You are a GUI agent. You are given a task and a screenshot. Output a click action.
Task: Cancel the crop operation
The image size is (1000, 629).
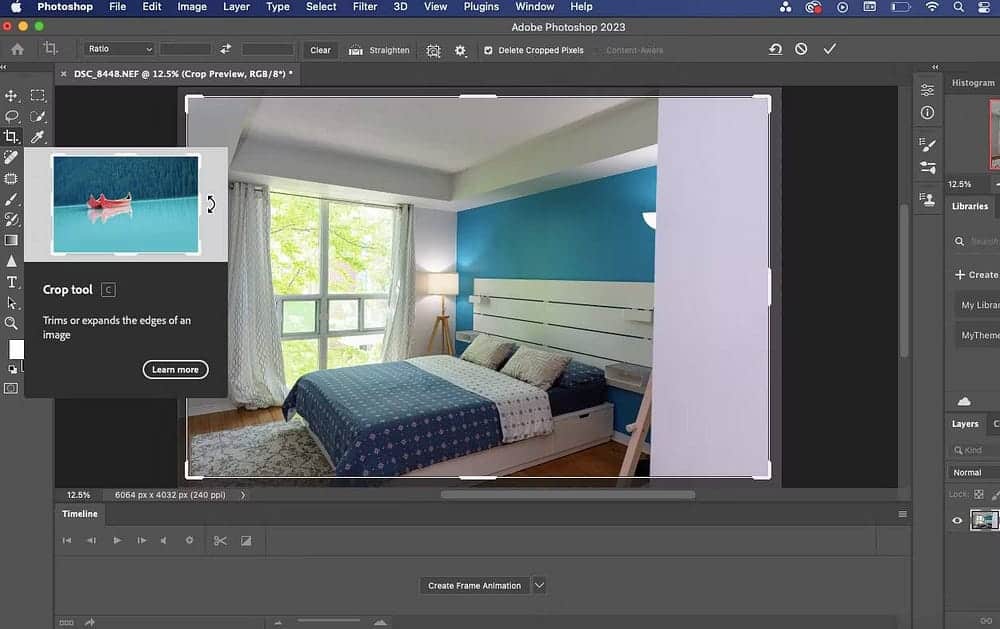click(801, 49)
